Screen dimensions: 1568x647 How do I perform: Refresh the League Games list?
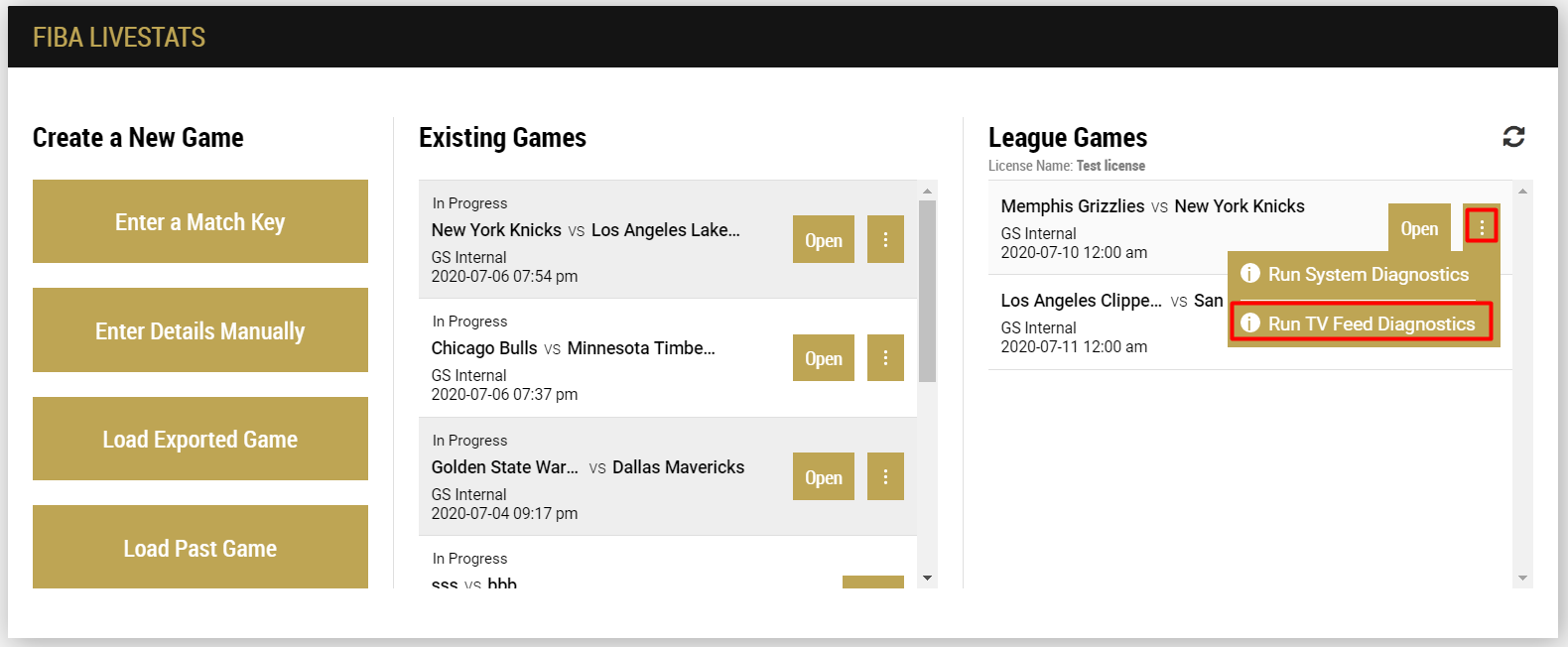click(x=1513, y=137)
